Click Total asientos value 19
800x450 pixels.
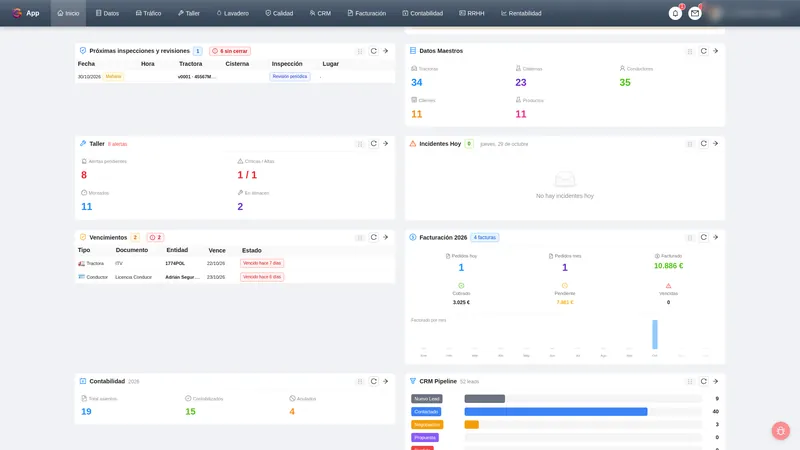click(x=86, y=412)
